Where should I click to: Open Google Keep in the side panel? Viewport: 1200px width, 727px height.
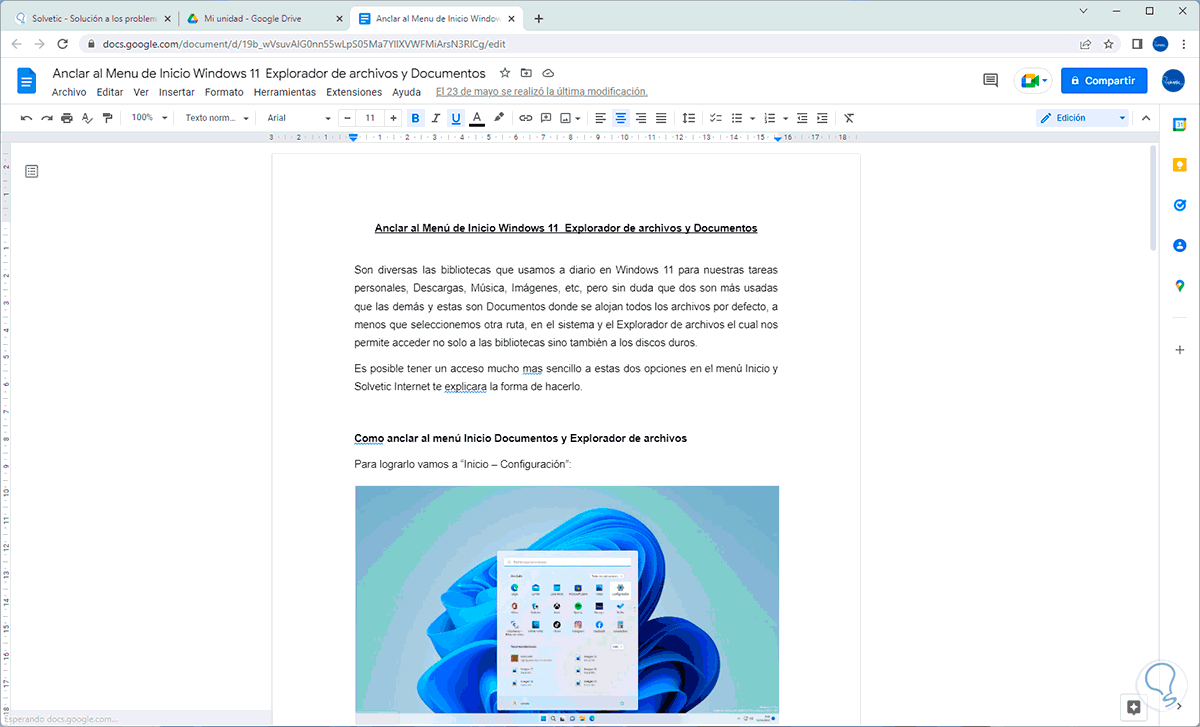(1180, 165)
